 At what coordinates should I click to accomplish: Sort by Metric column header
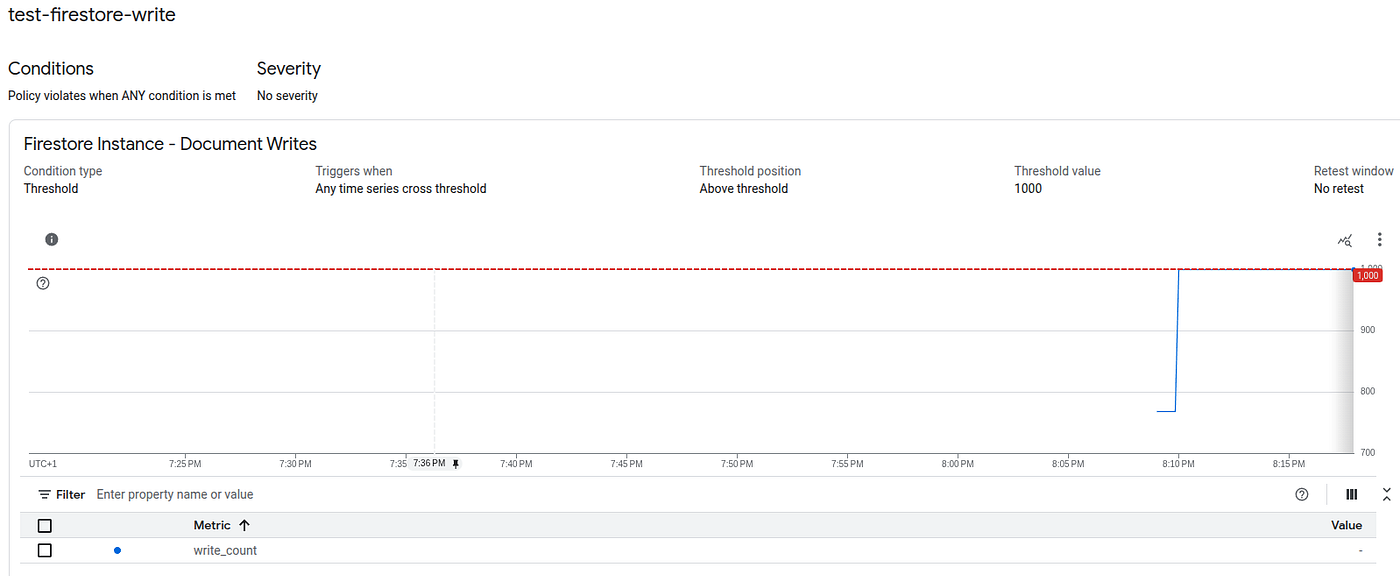(x=212, y=526)
